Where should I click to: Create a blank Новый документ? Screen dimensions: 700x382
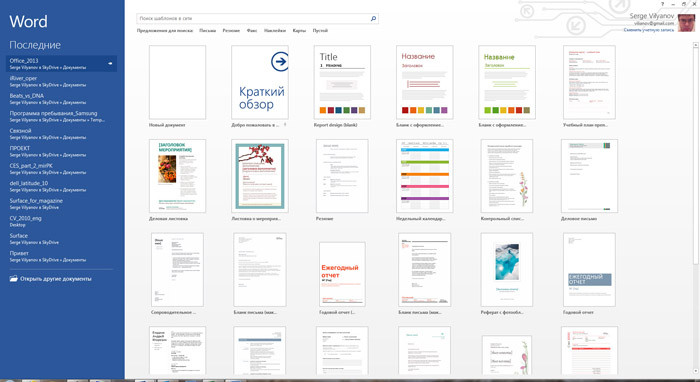point(177,82)
